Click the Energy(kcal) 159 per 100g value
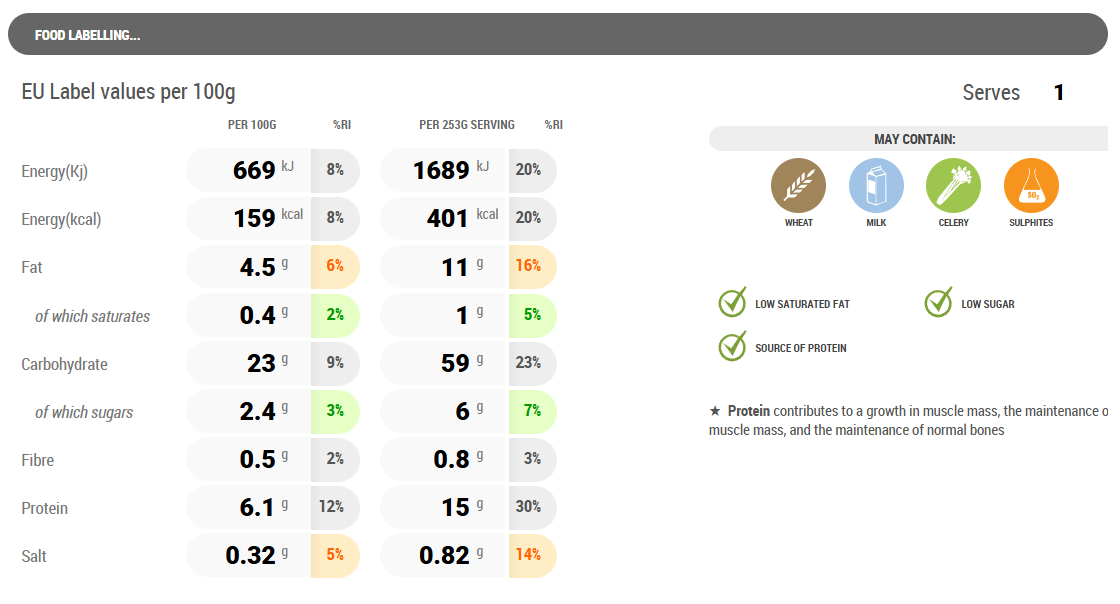Screen dimensions: 1120x604 254,219
